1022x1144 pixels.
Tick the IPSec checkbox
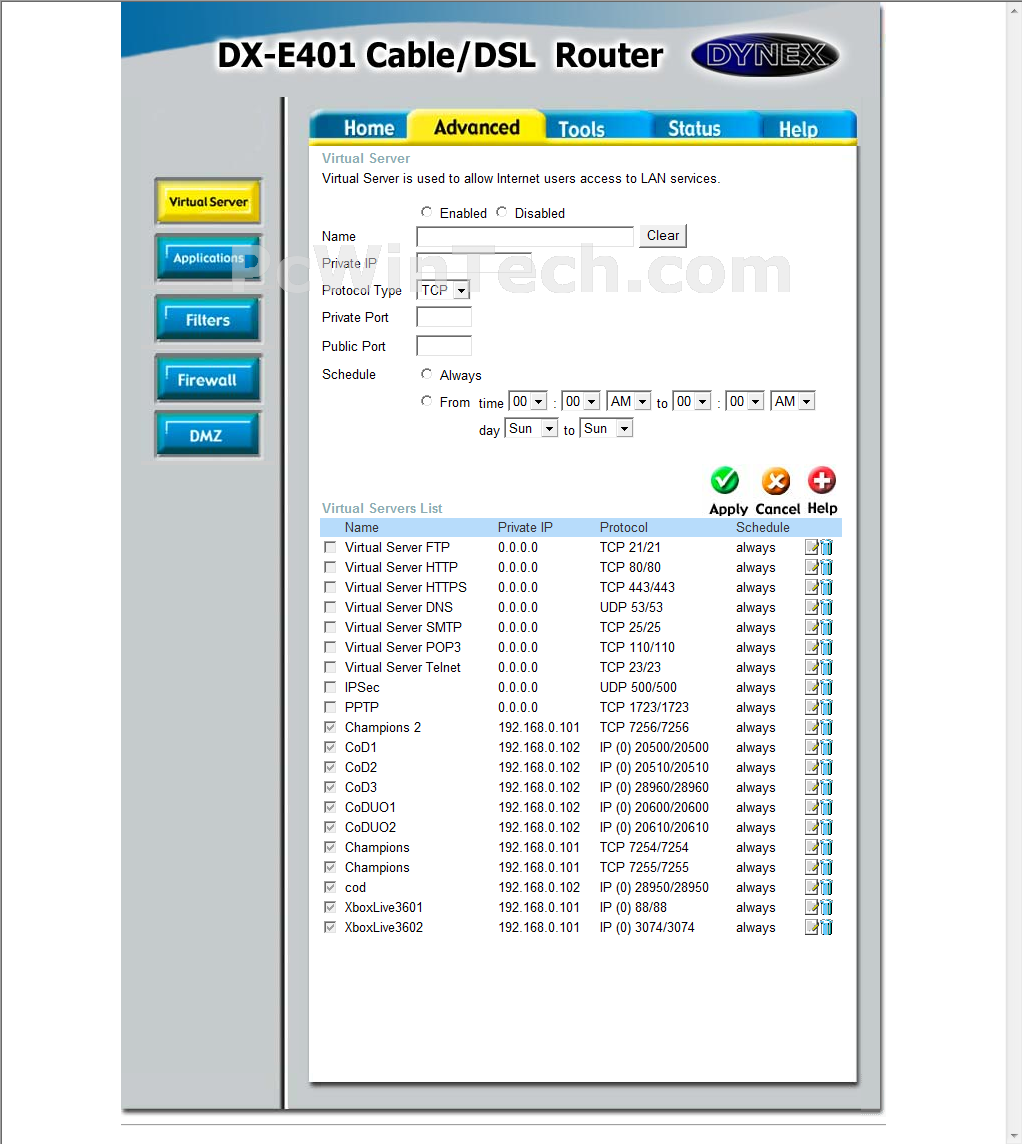[330, 687]
